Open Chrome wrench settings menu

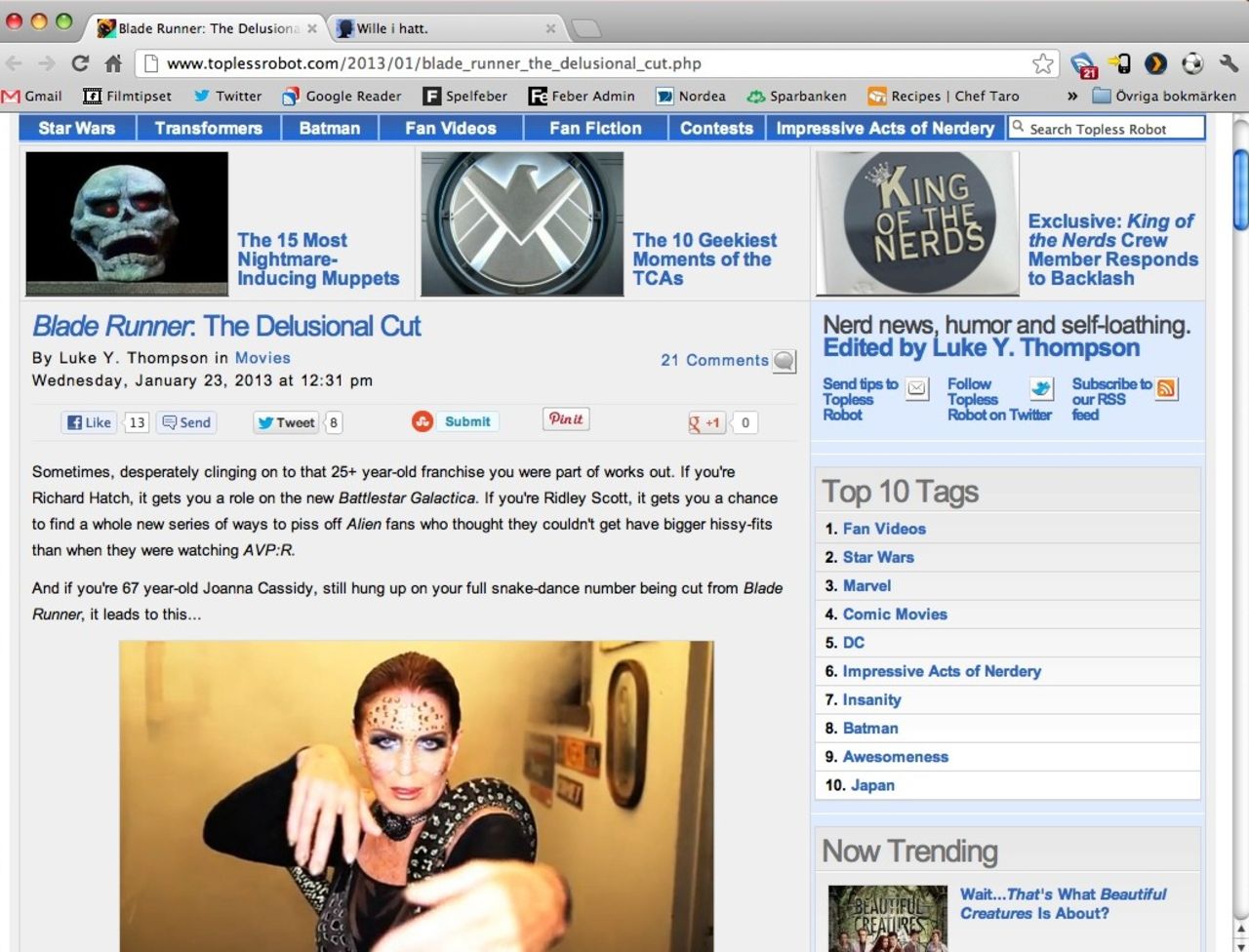tap(1229, 63)
